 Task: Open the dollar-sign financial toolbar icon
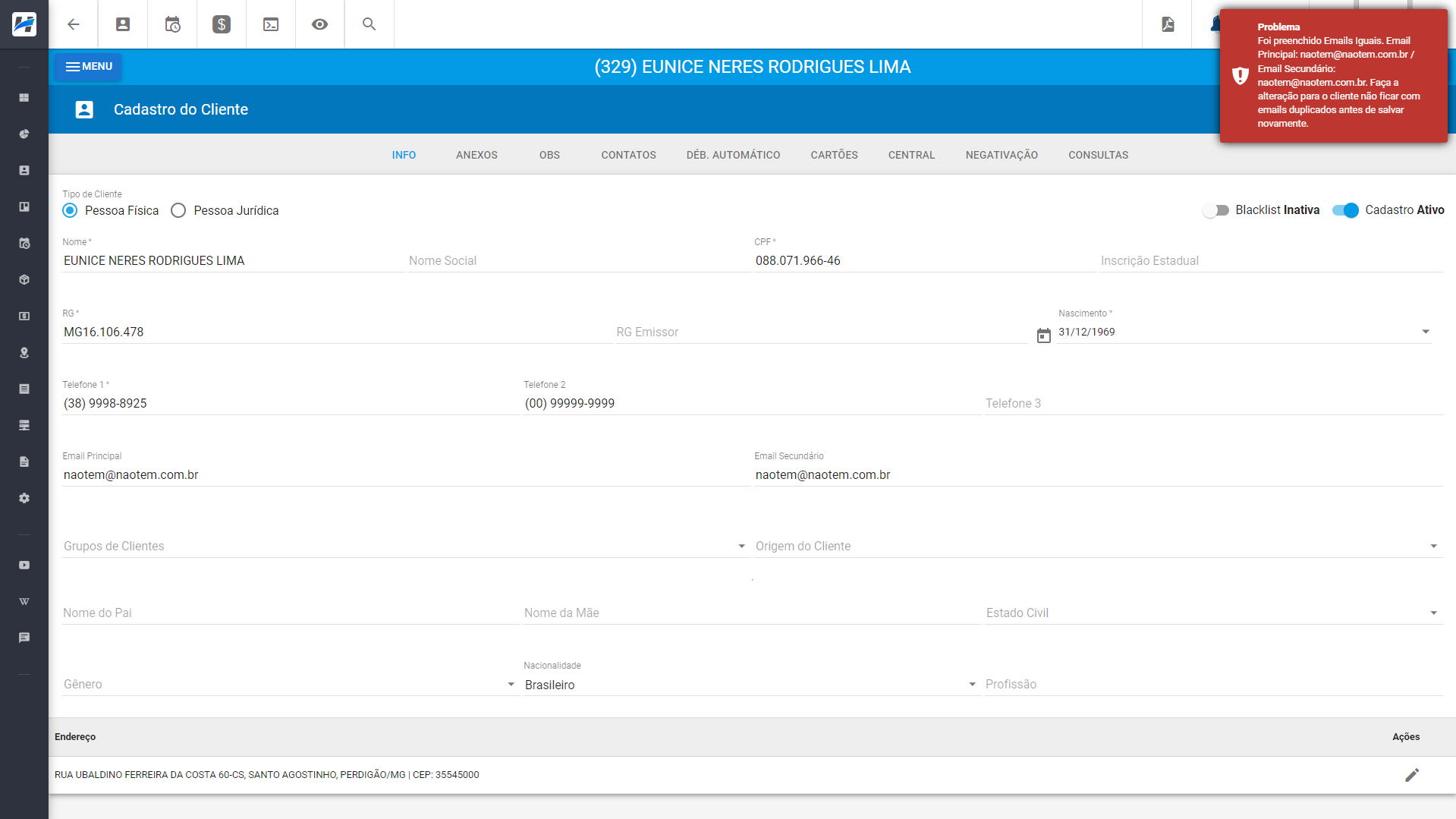[x=222, y=24]
